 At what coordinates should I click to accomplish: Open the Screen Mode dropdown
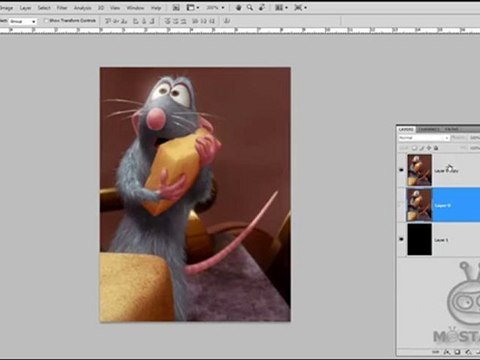click(300, 8)
